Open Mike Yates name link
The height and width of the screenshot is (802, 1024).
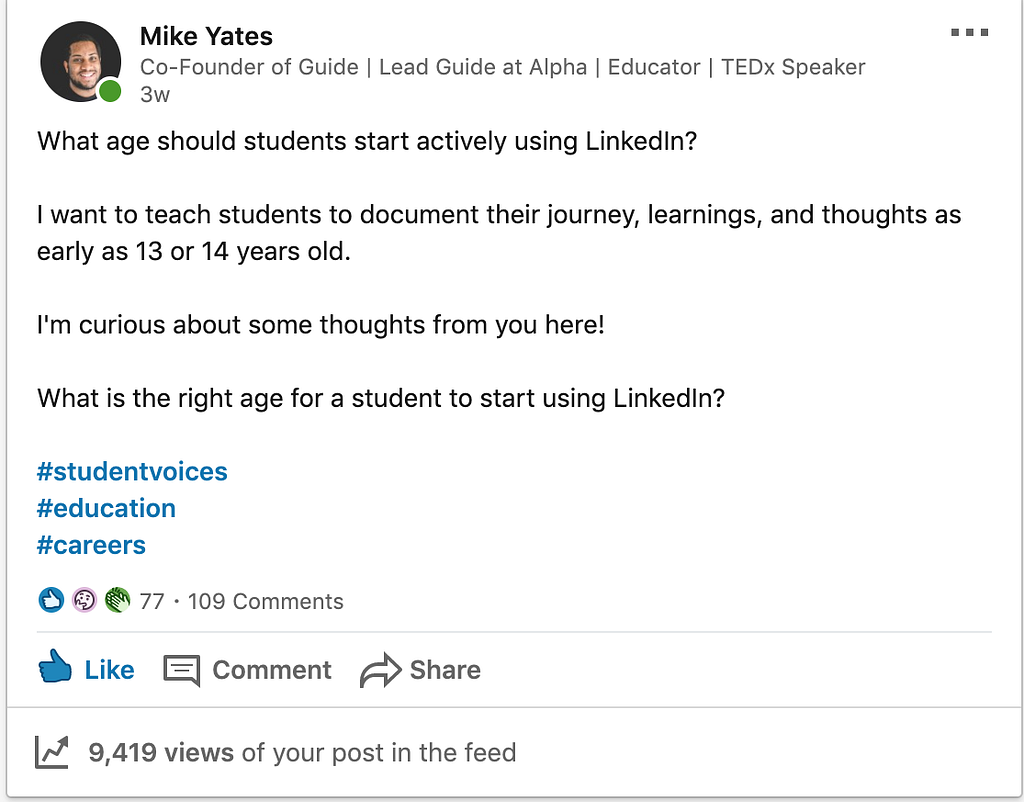click(206, 36)
